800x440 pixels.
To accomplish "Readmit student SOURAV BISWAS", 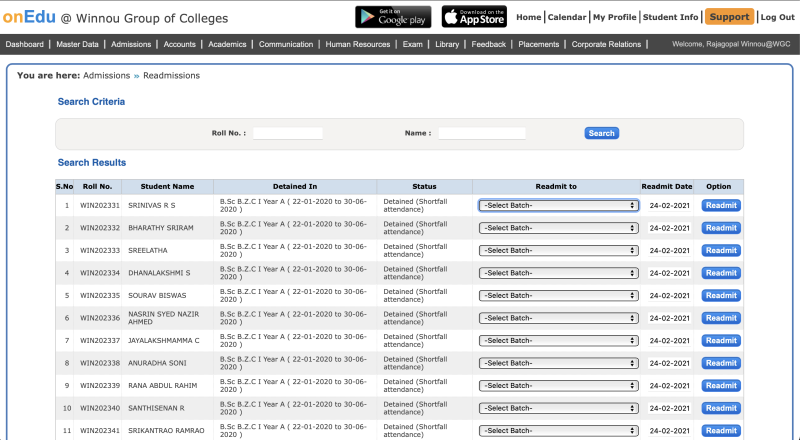I will click(x=721, y=295).
